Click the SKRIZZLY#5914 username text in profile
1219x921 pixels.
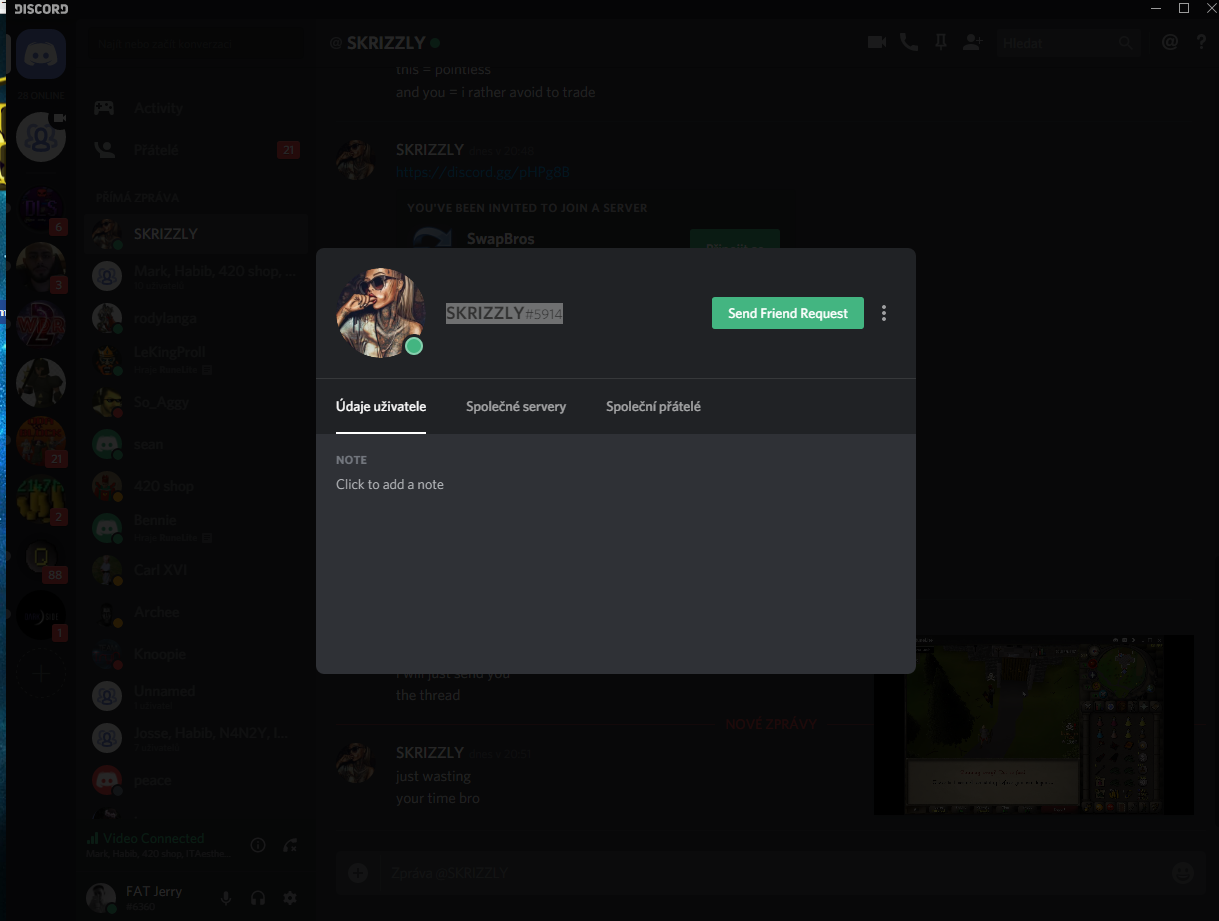(504, 313)
